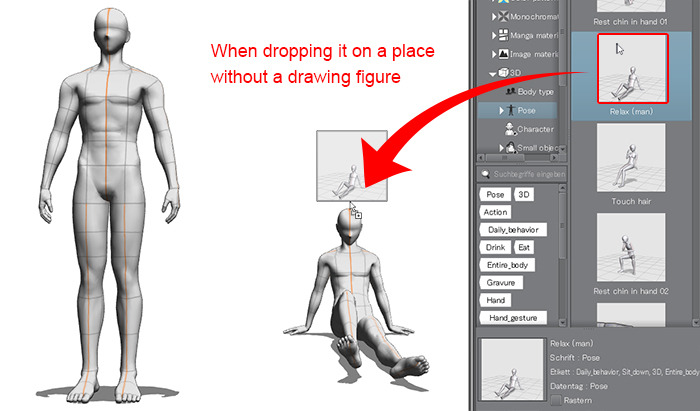Expand the Manga material folder
Image resolution: width=700 pixels, height=411 pixels.
point(494,35)
